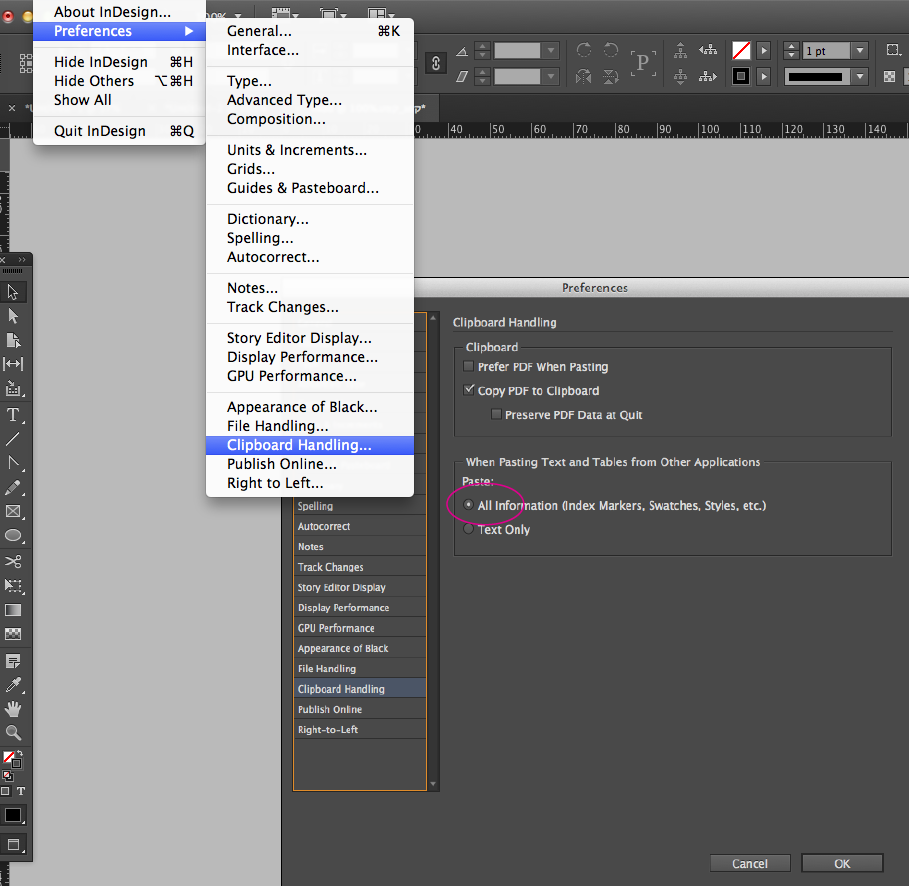Choose GPU Performance... menu item
The width and height of the screenshot is (909, 886).
(x=310, y=376)
